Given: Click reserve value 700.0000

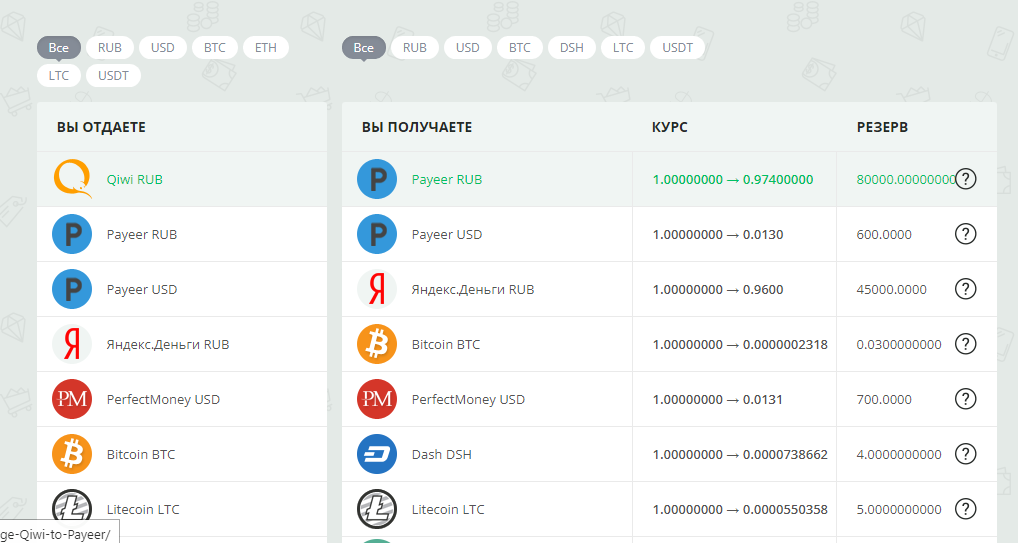Looking at the screenshot, I should (884, 399).
